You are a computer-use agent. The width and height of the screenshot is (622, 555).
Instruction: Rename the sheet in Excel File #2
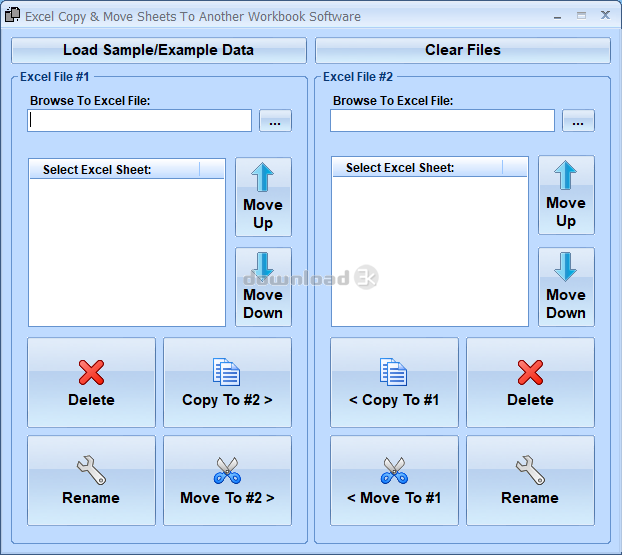click(530, 480)
